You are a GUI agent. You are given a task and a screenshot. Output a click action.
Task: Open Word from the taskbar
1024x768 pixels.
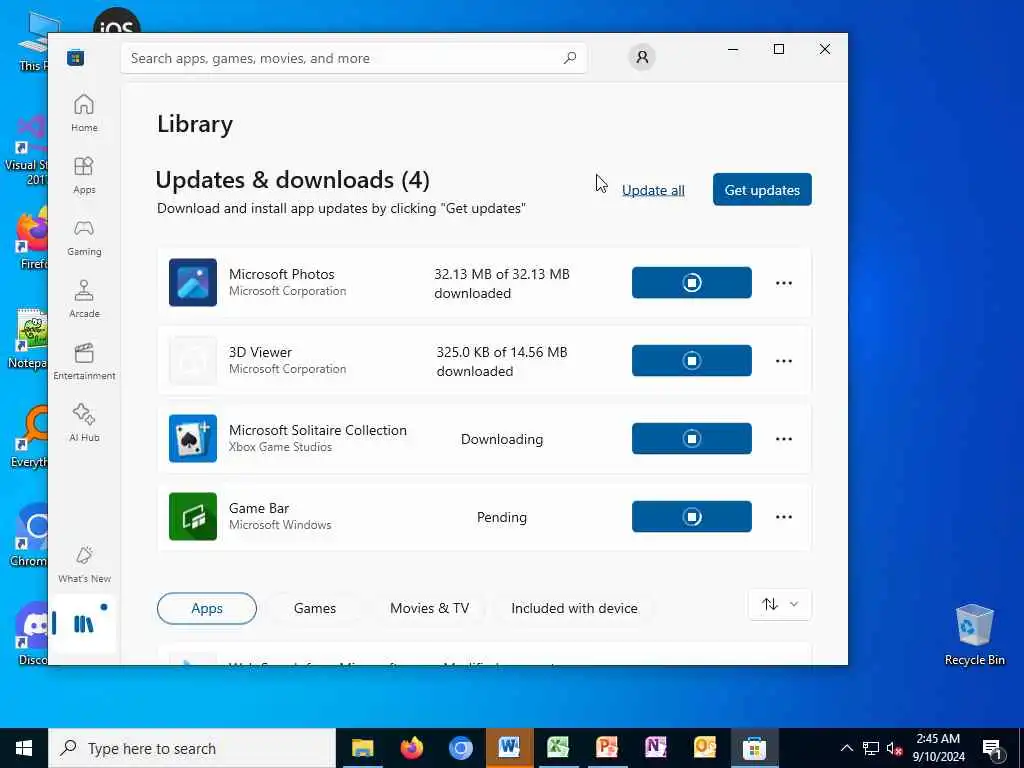pyautogui.click(x=509, y=748)
